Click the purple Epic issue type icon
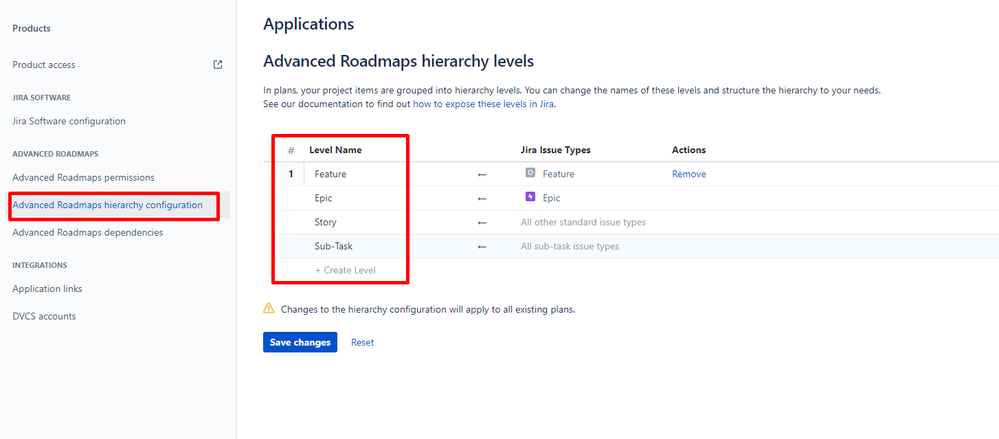The width and height of the screenshot is (999, 439). (530, 198)
